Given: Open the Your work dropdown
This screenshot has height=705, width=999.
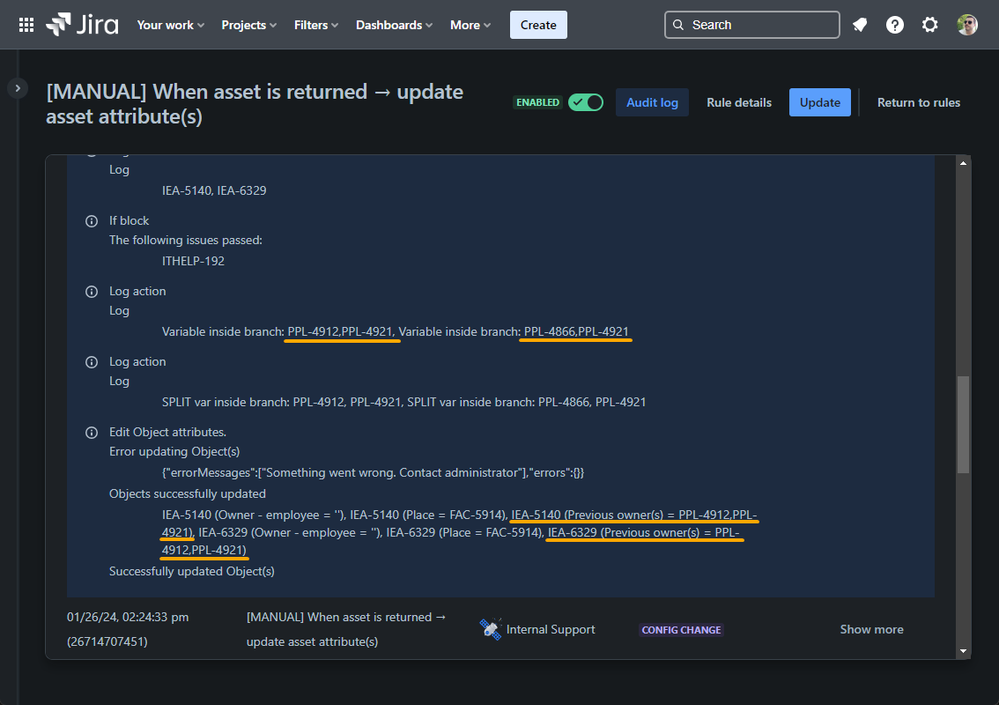Looking at the screenshot, I should (x=170, y=25).
